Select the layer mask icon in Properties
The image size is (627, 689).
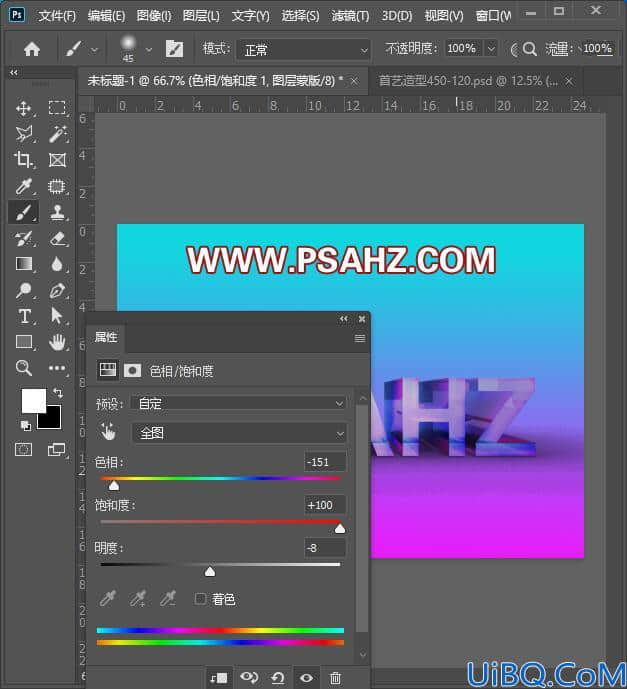pos(132,370)
